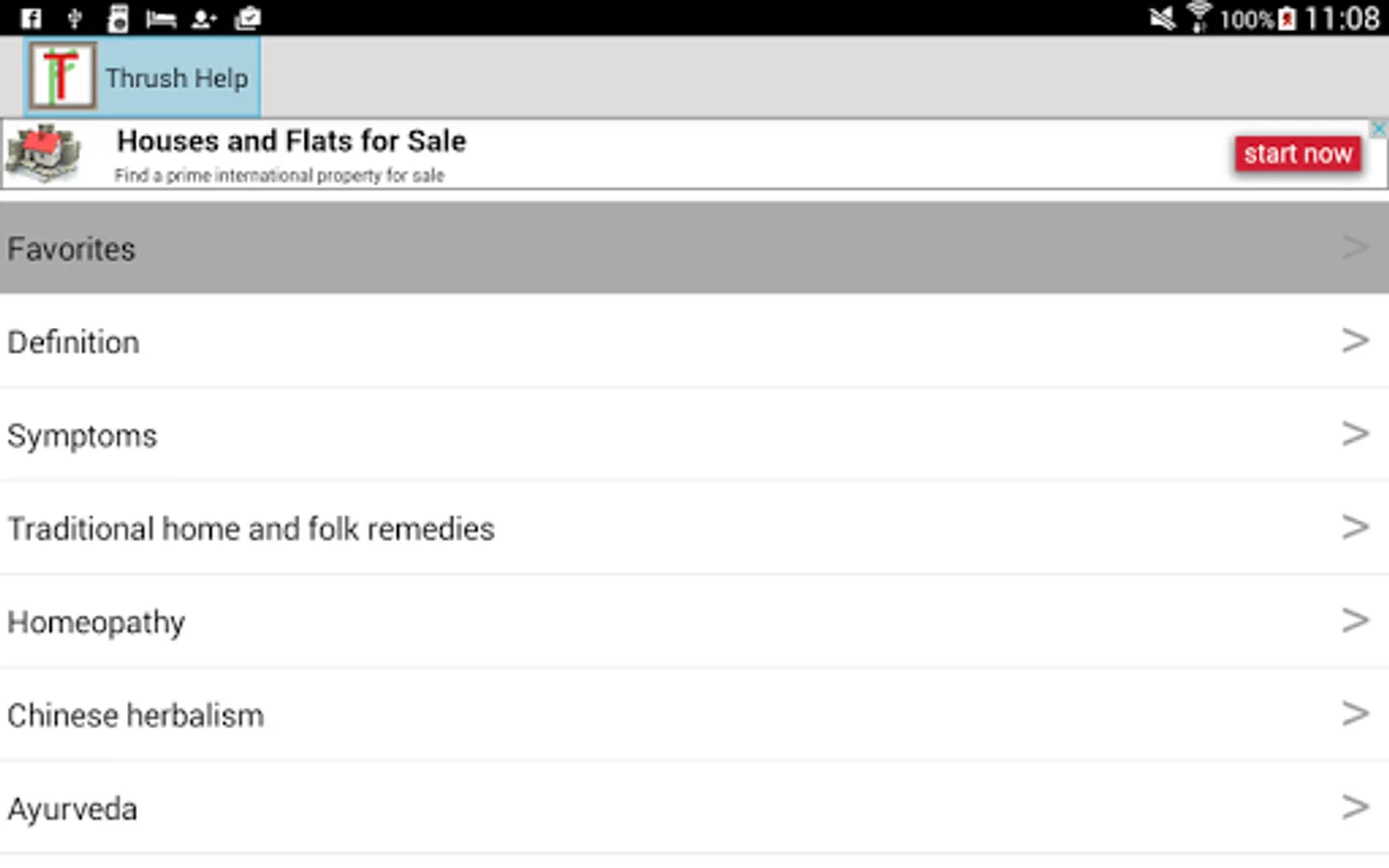Tap the USB connection status icon

click(x=74, y=18)
